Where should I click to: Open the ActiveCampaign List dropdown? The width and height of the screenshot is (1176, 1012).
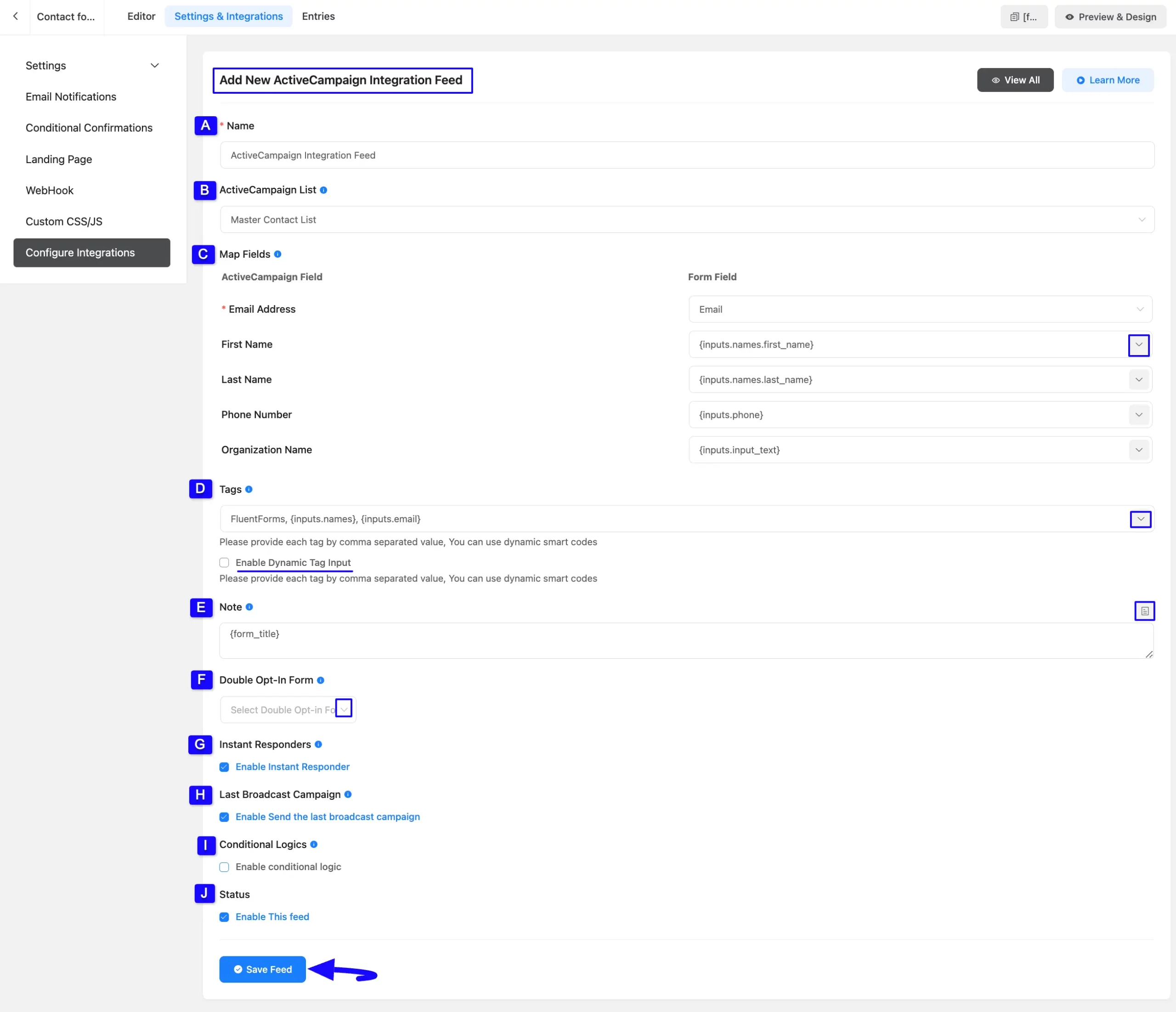(687, 220)
